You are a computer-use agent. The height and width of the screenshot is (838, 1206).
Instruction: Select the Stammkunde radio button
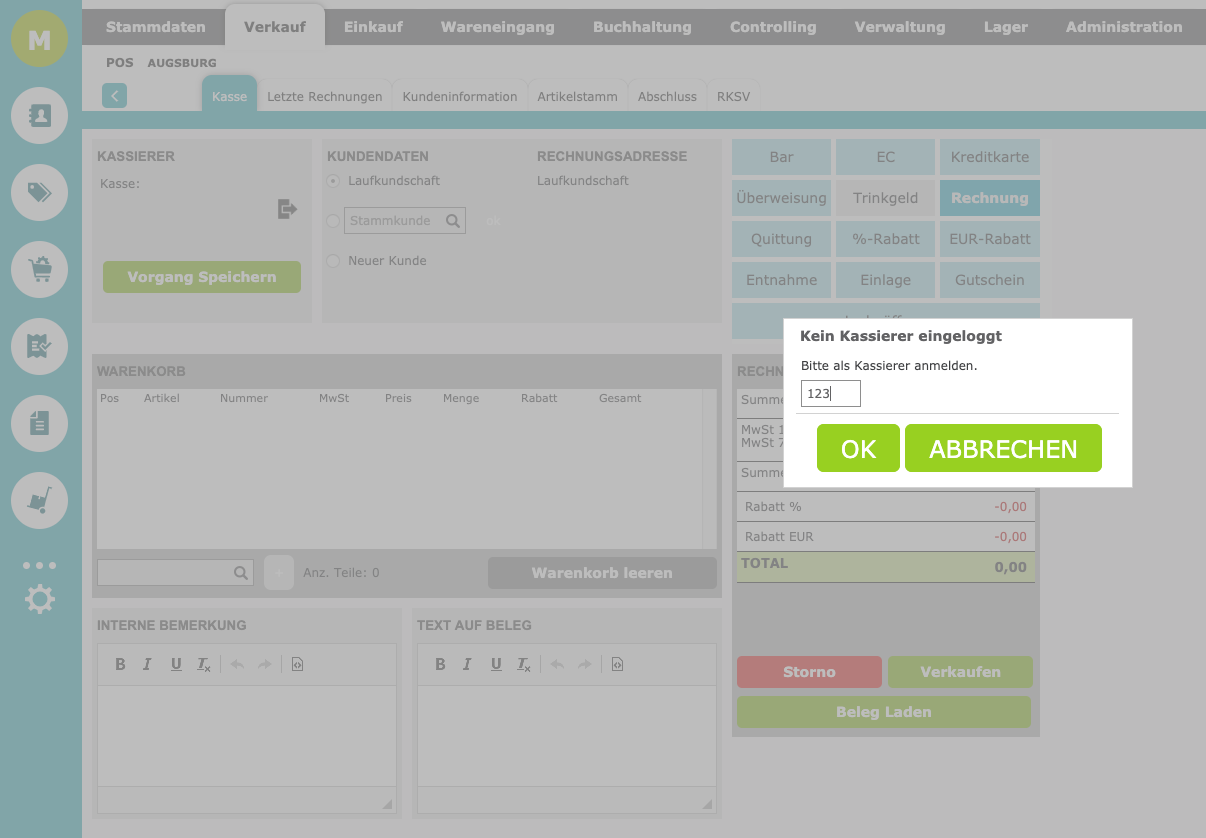coord(333,221)
